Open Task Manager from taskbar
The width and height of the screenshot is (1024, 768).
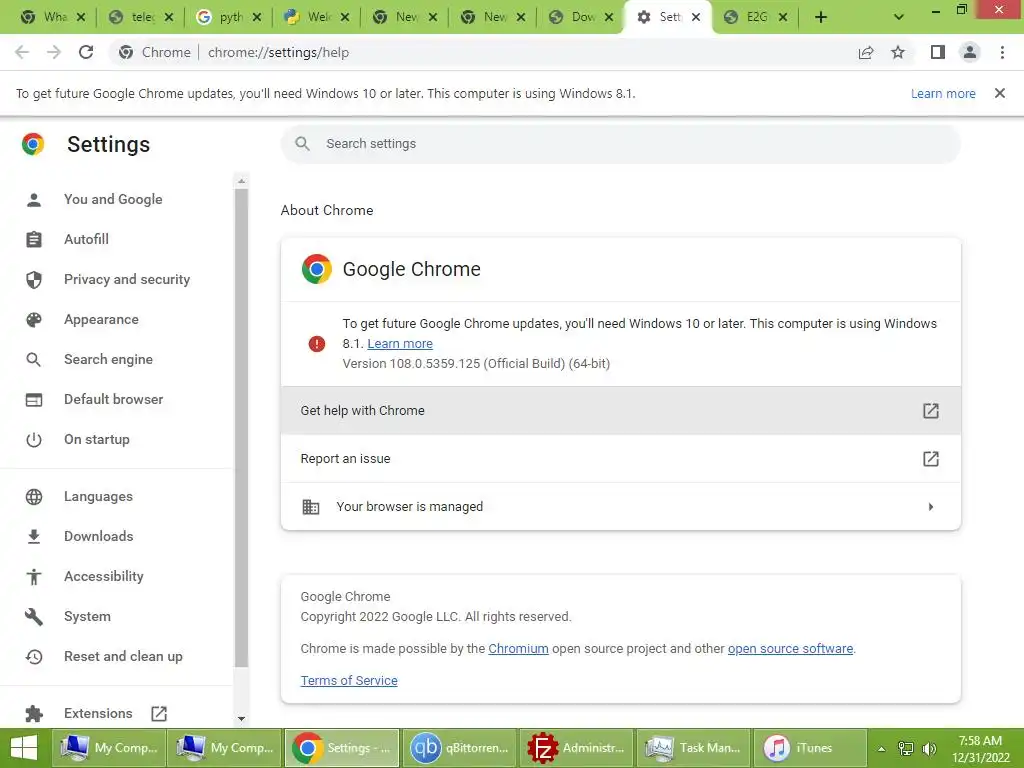(693, 748)
